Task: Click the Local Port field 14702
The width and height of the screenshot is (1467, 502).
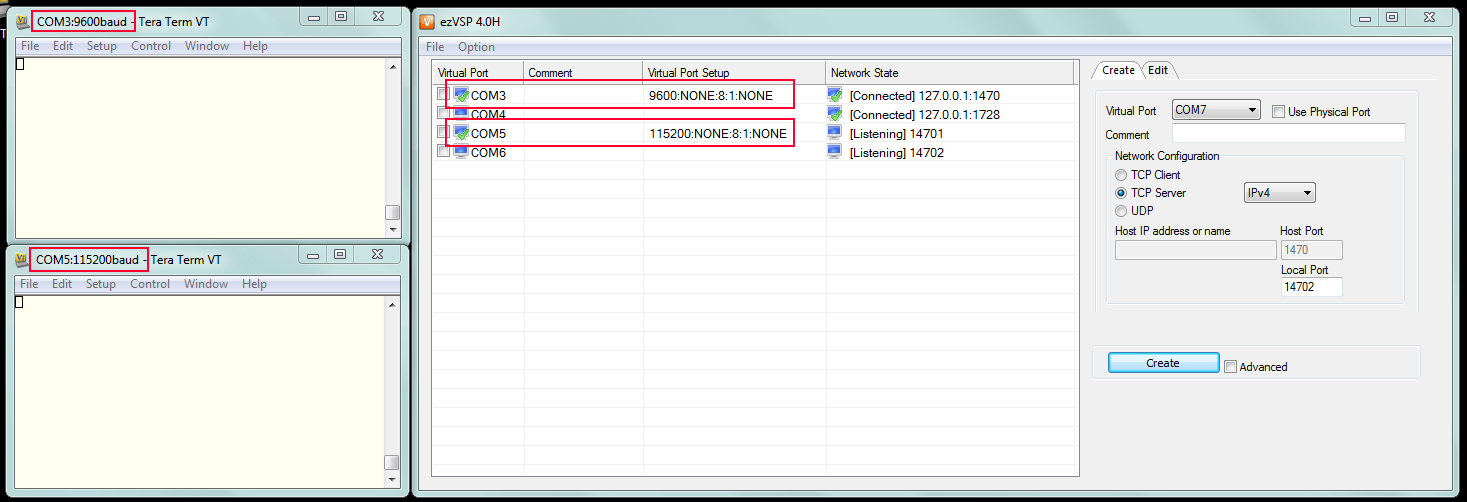Action: click(1311, 287)
